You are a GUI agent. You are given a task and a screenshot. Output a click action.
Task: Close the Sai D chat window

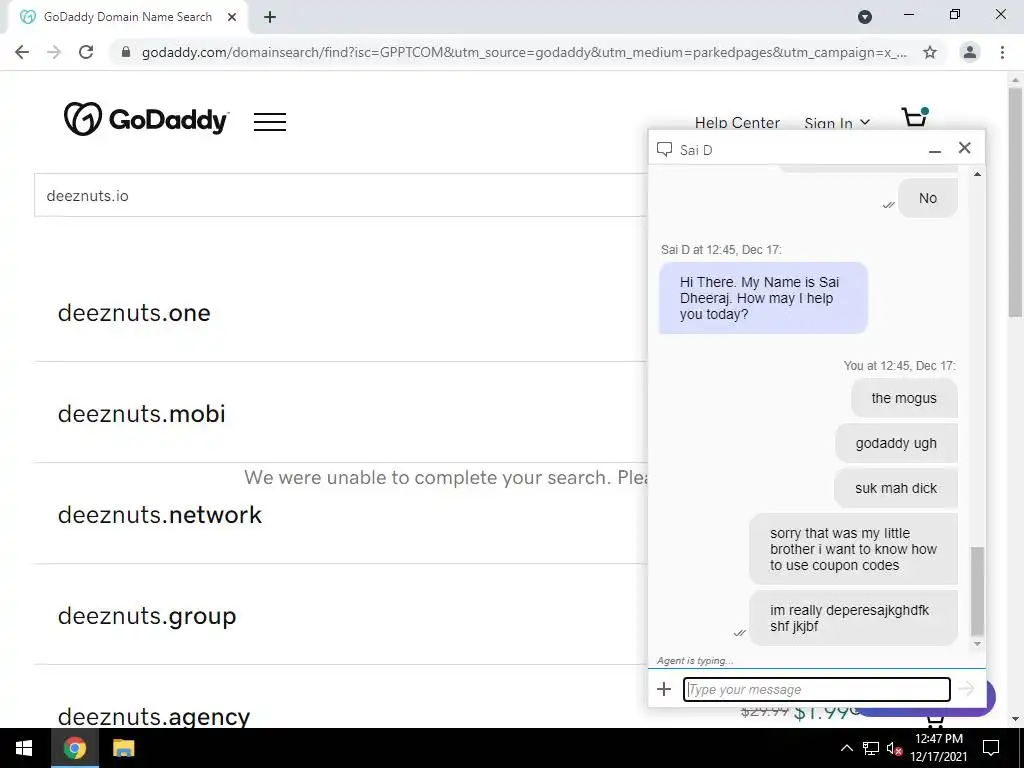[965, 148]
